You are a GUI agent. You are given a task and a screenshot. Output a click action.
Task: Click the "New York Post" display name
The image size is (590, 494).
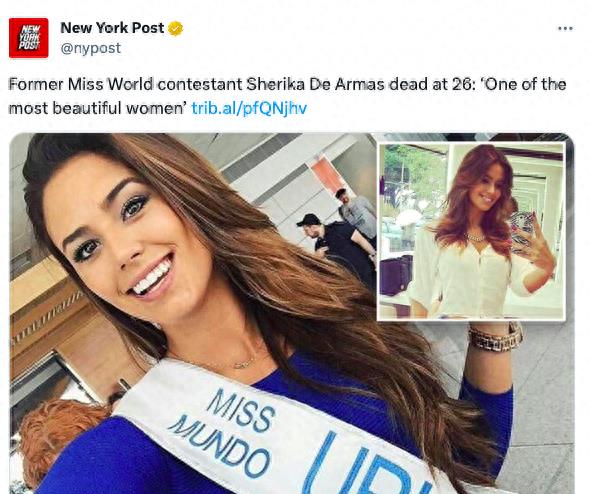(x=112, y=28)
